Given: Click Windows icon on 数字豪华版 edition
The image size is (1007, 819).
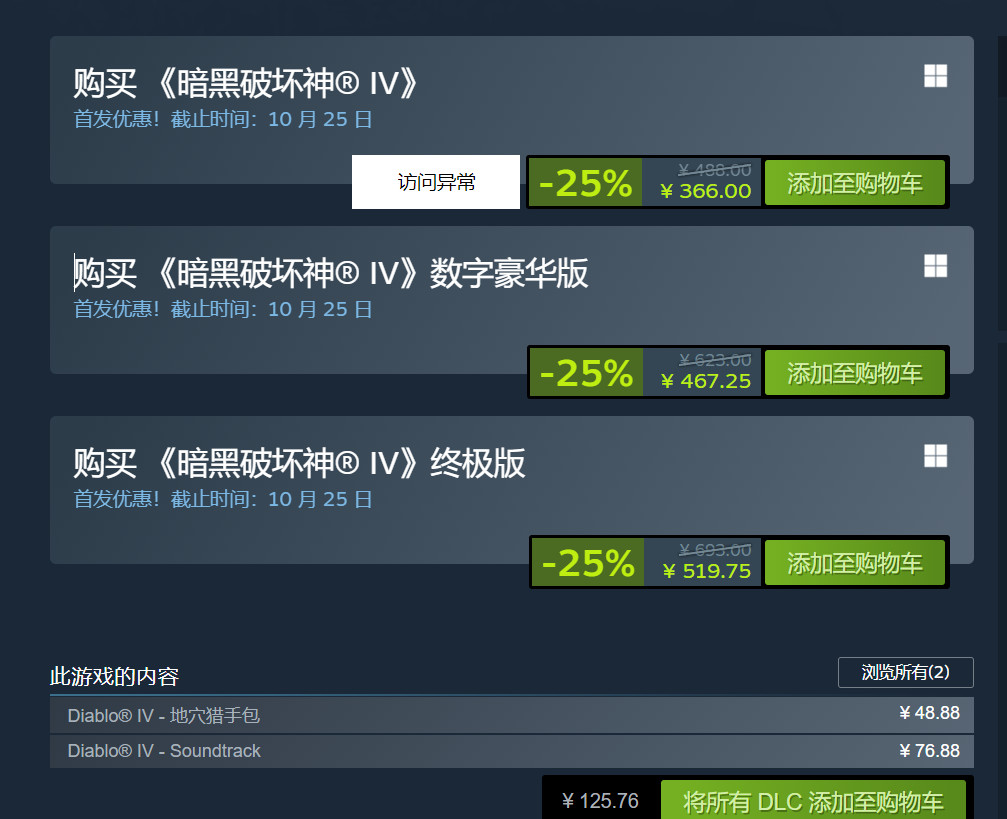Looking at the screenshot, I should (935, 266).
